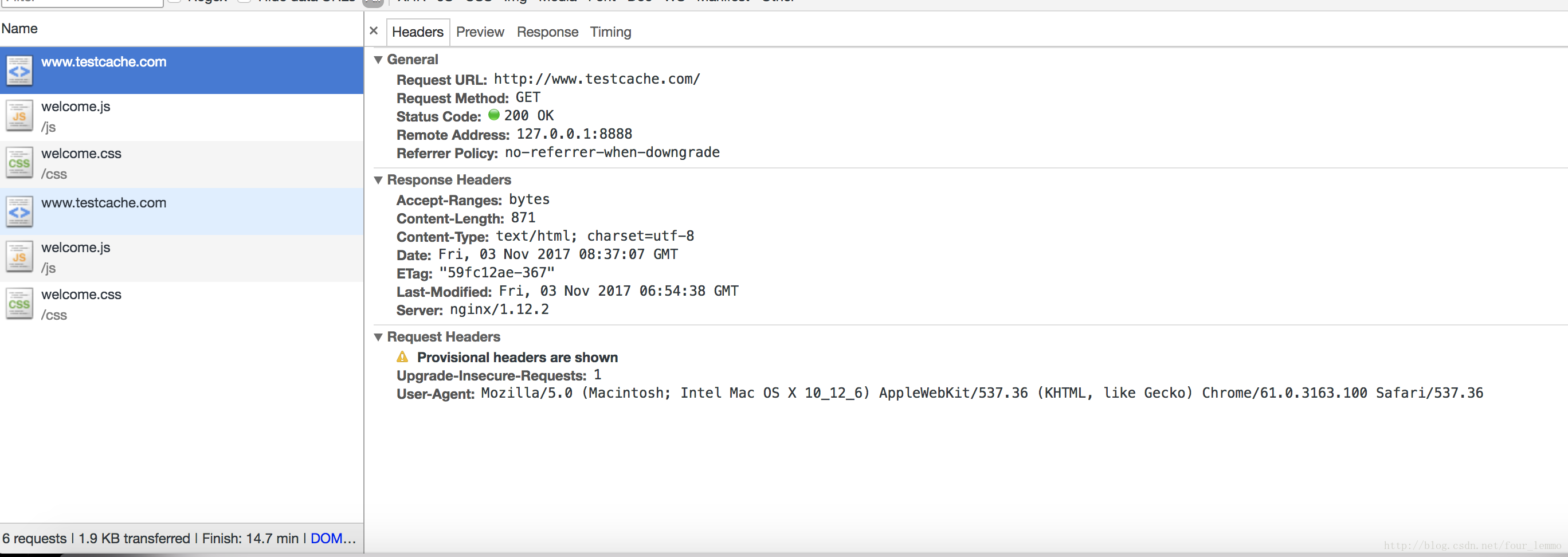Close the request details pane with the X
Image resolution: width=1568 pixels, height=557 pixels.
click(x=374, y=30)
